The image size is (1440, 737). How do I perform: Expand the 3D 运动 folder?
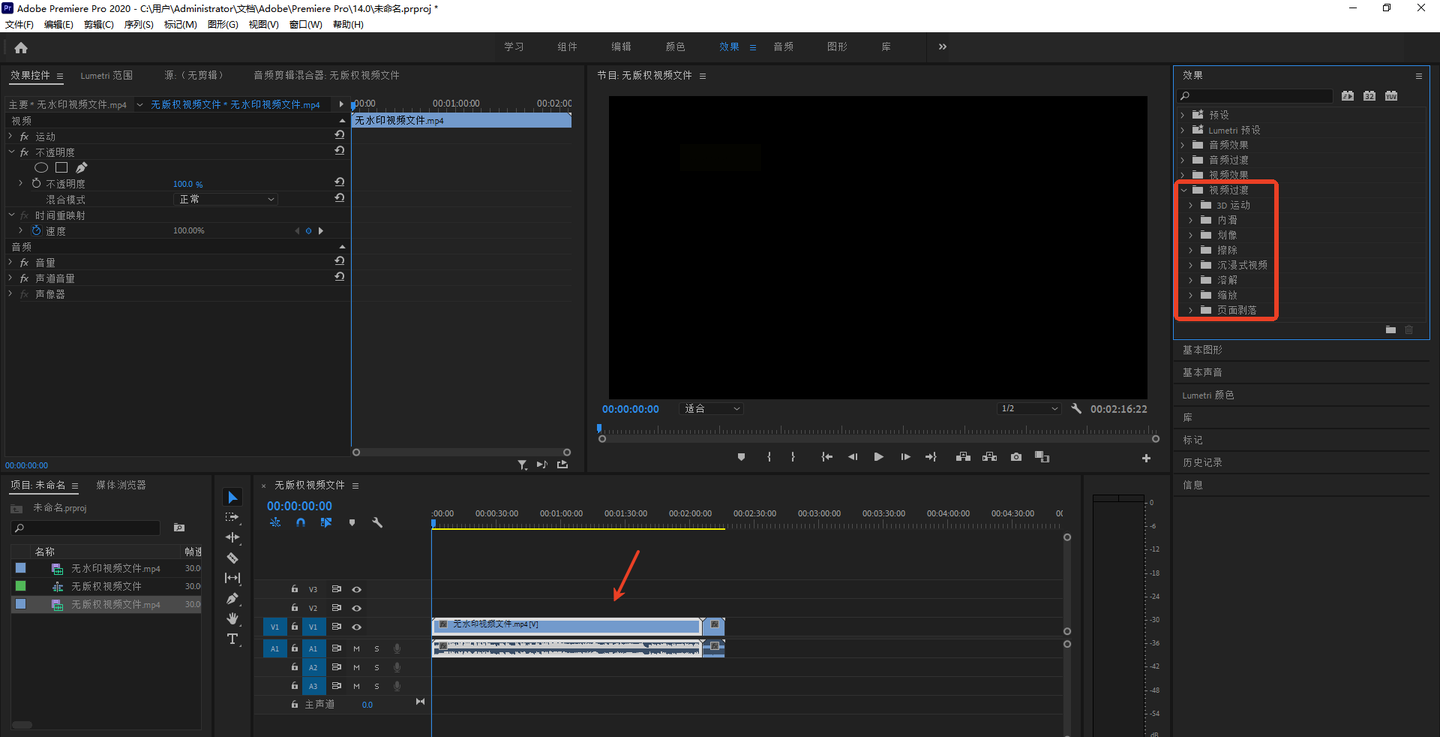[1191, 205]
